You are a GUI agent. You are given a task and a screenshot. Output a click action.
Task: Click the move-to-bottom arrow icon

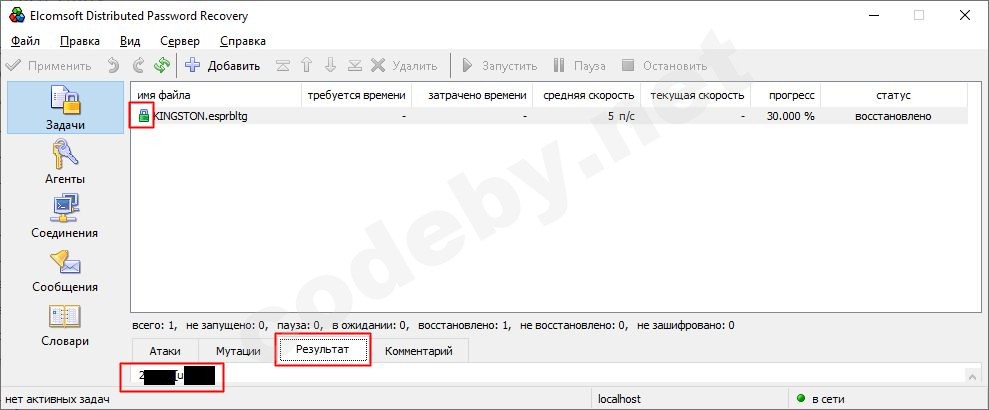pos(355,65)
